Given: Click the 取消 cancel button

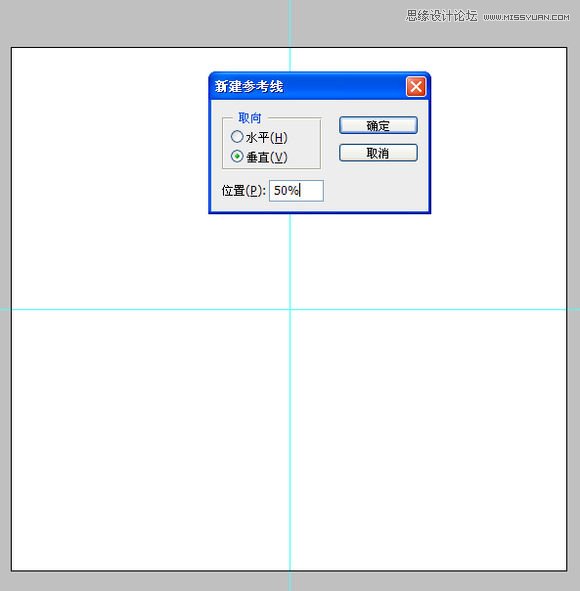Looking at the screenshot, I should click(378, 153).
